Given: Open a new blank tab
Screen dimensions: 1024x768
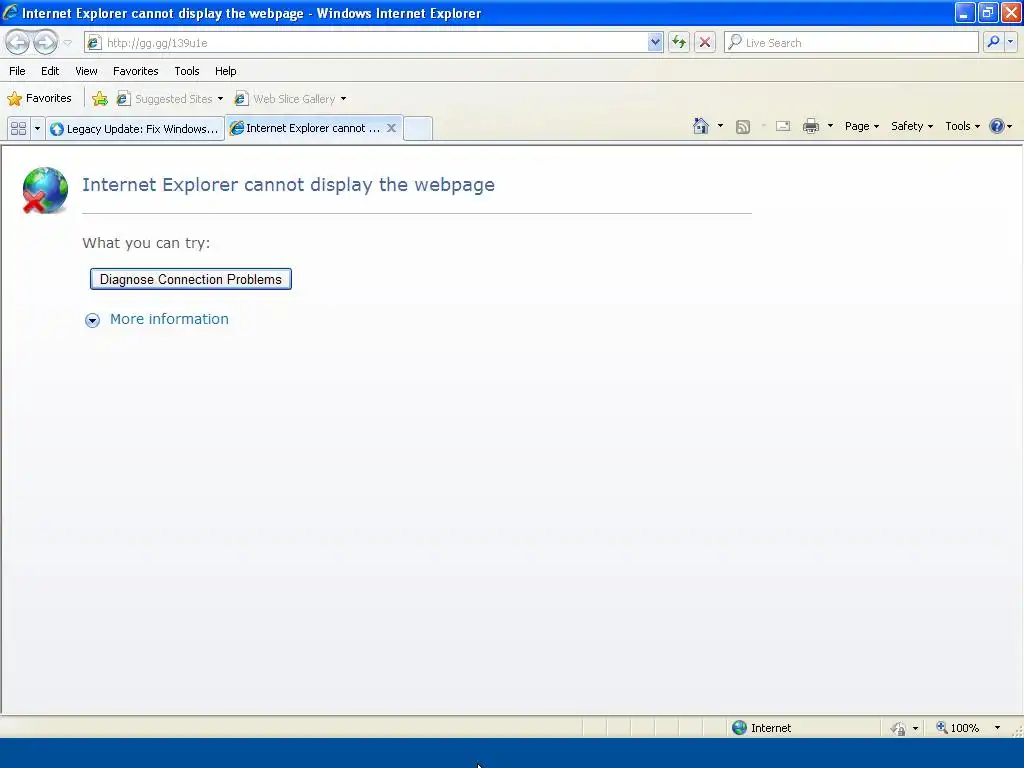Looking at the screenshot, I should tap(418, 128).
